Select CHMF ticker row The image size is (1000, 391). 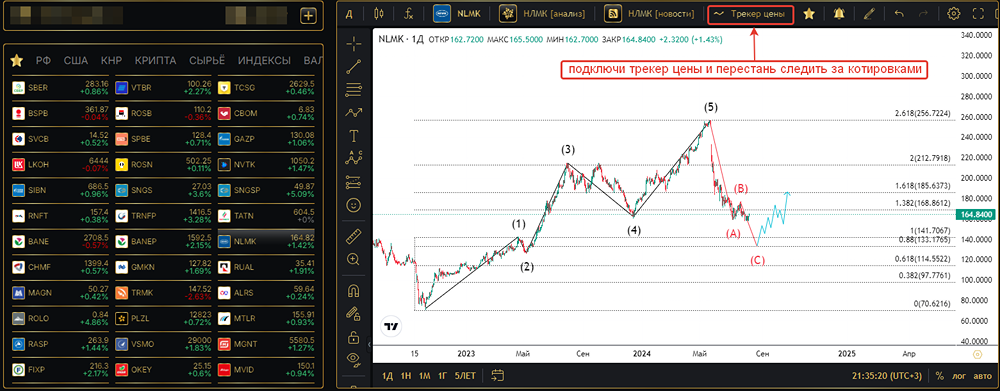[x=61, y=267]
